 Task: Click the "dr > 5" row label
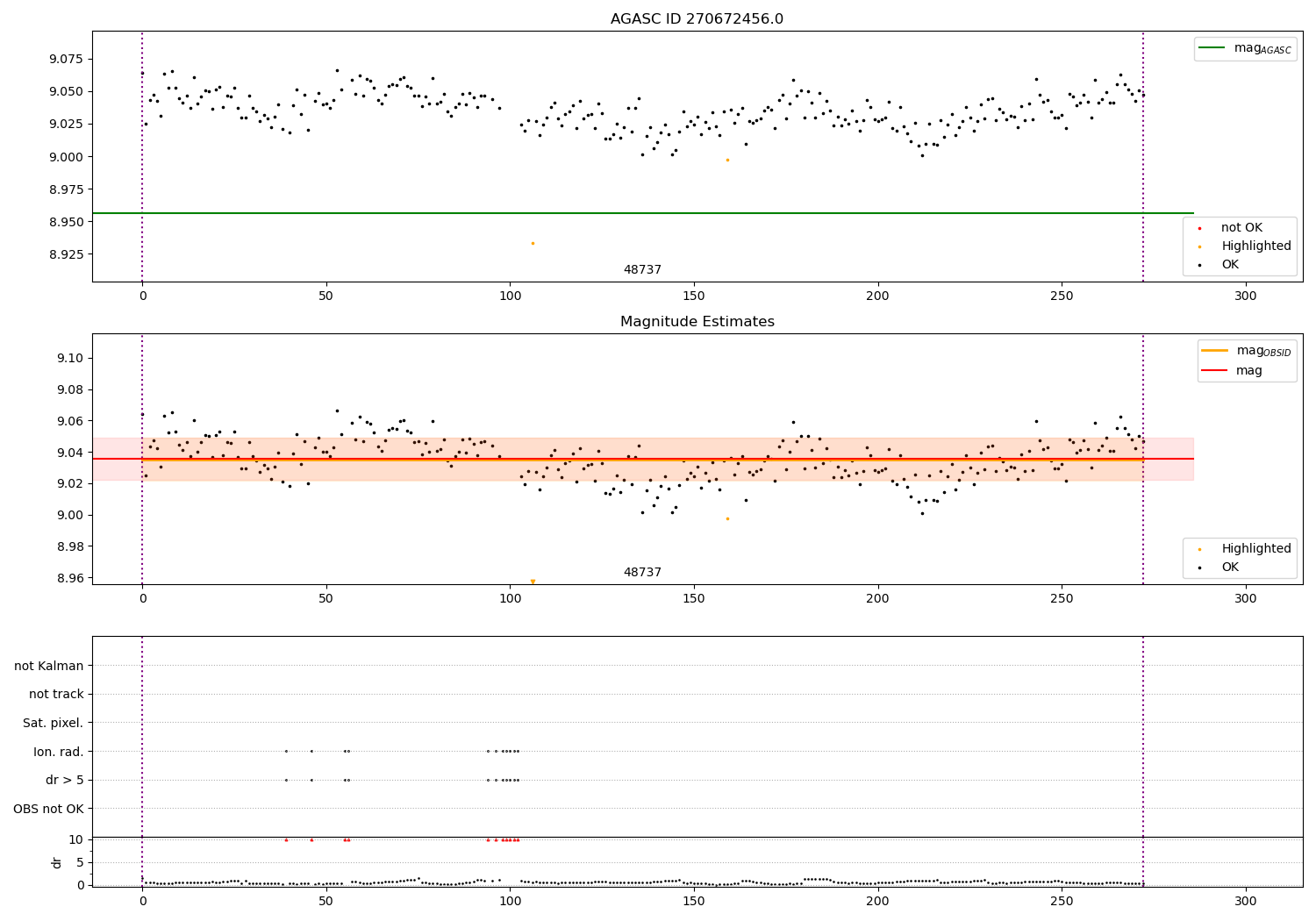click(65, 781)
